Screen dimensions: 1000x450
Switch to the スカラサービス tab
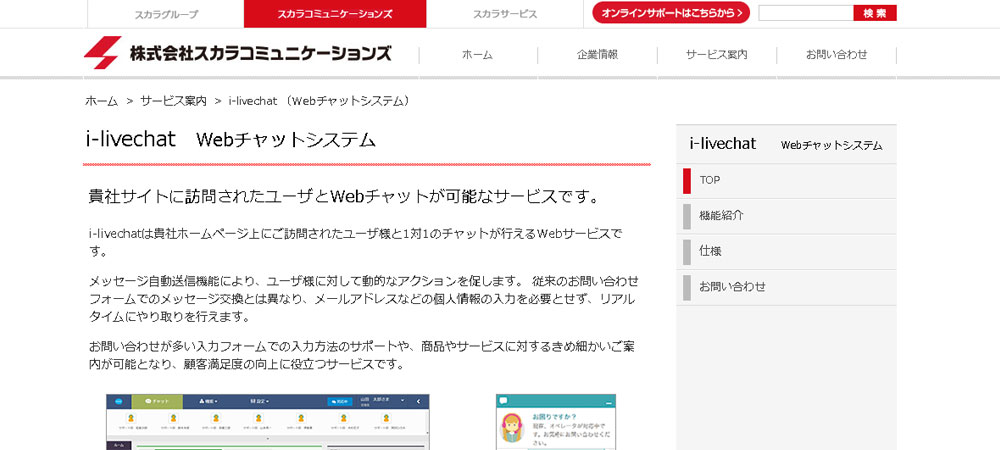click(x=504, y=14)
